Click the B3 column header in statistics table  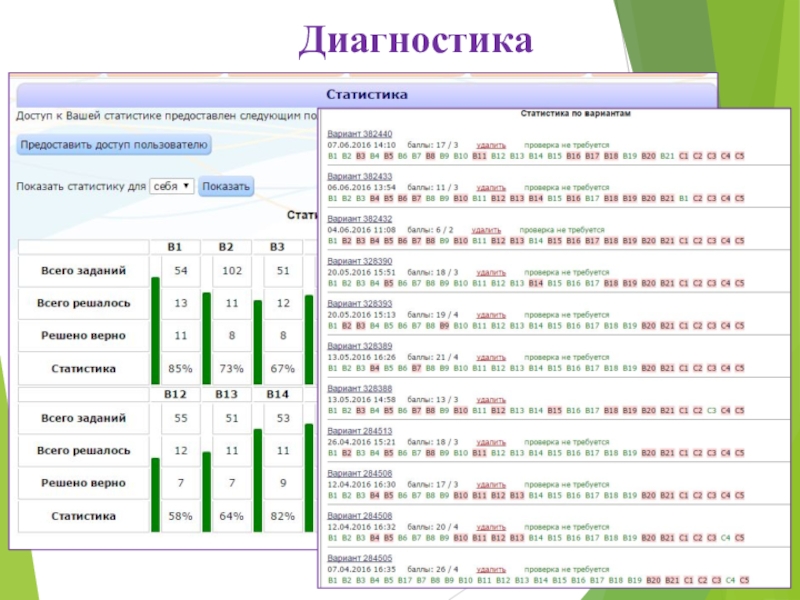[x=277, y=247]
